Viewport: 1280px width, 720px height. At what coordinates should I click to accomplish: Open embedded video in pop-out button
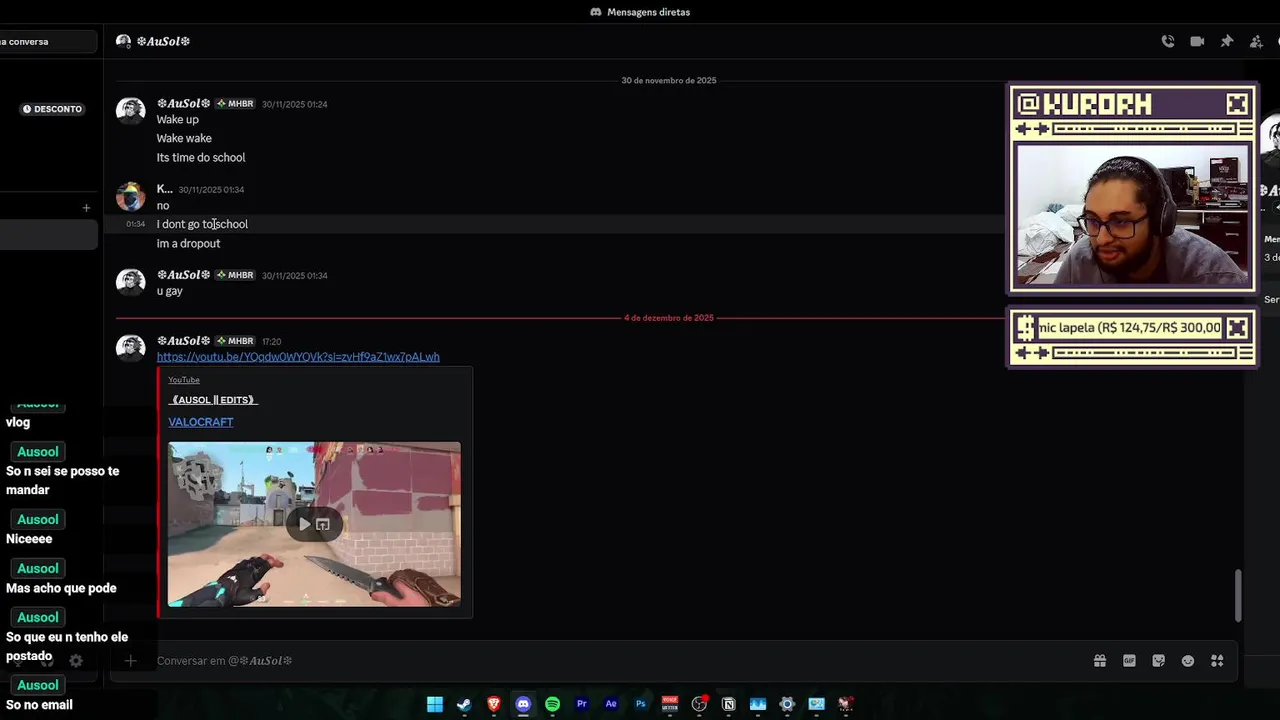(x=323, y=524)
